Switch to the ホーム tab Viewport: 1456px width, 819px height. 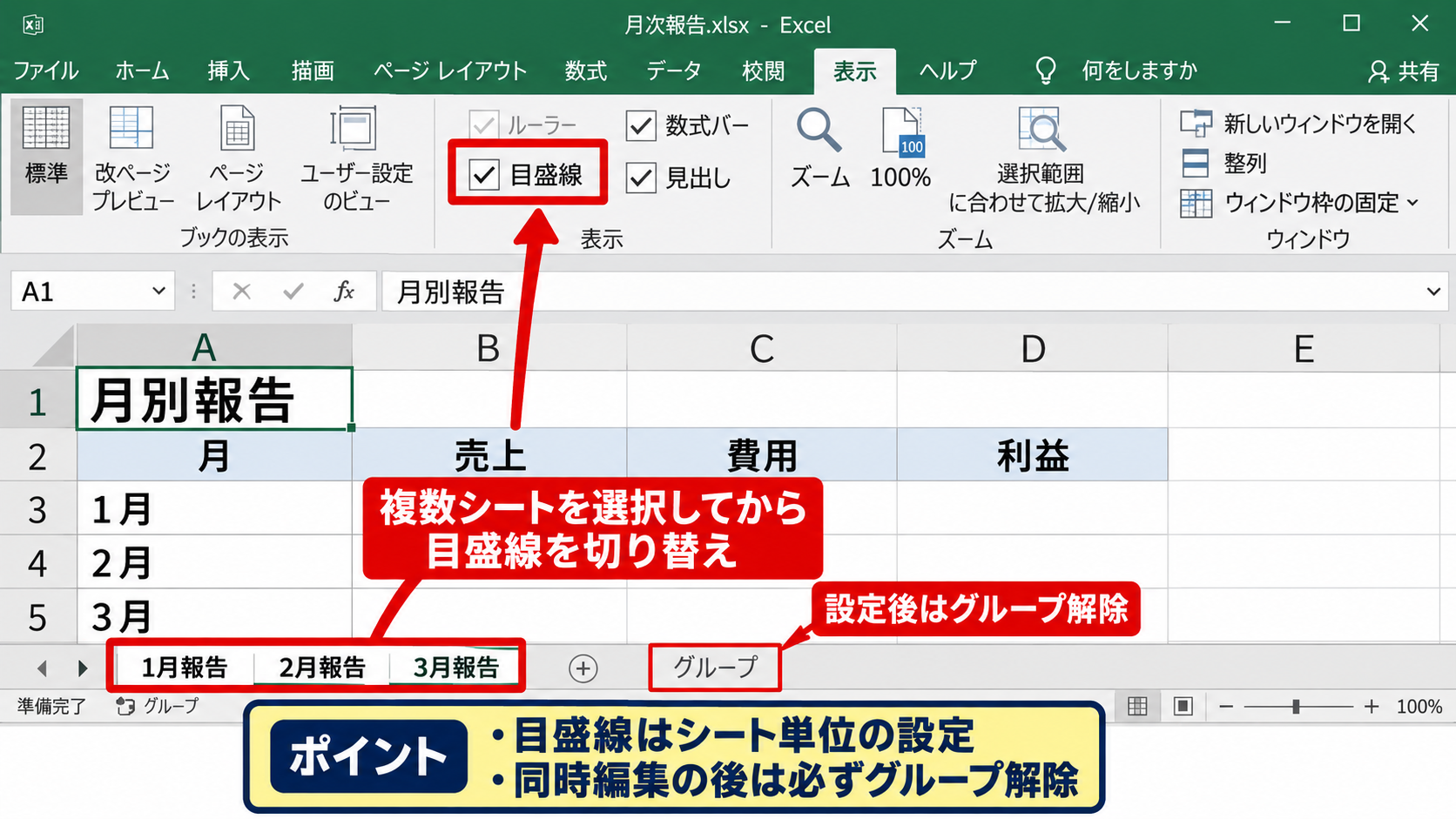point(142,70)
